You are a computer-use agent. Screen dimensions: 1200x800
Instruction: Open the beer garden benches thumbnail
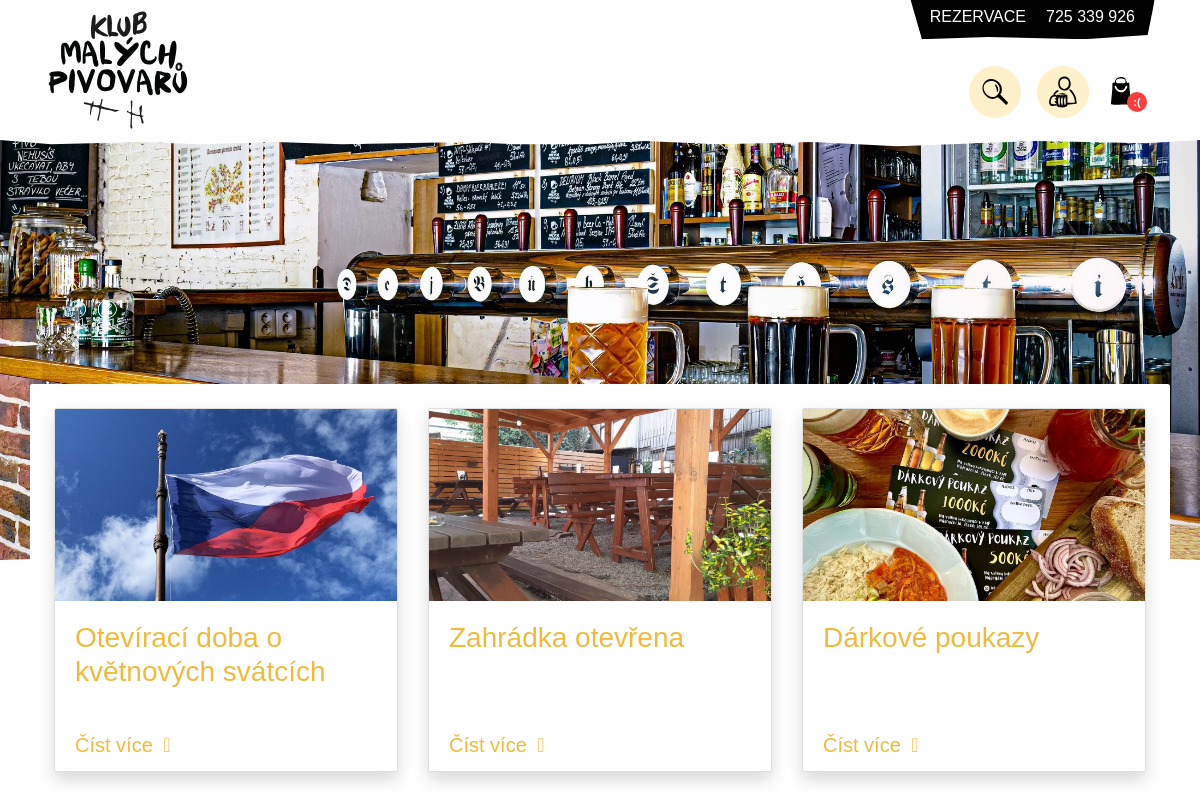point(600,505)
